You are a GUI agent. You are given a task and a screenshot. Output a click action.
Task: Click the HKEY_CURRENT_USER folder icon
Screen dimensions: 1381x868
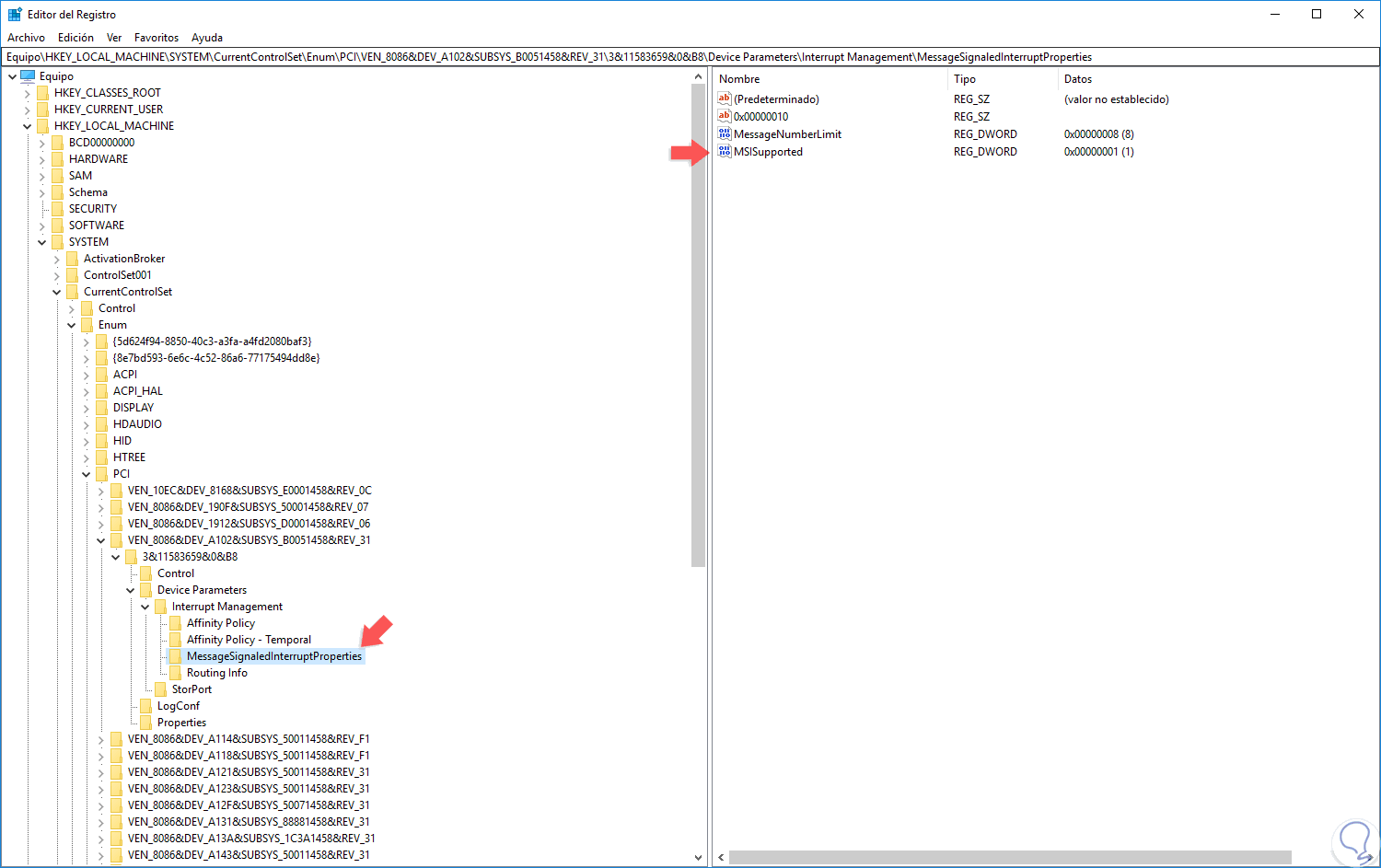pyautogui.click(x=43, y=110)
